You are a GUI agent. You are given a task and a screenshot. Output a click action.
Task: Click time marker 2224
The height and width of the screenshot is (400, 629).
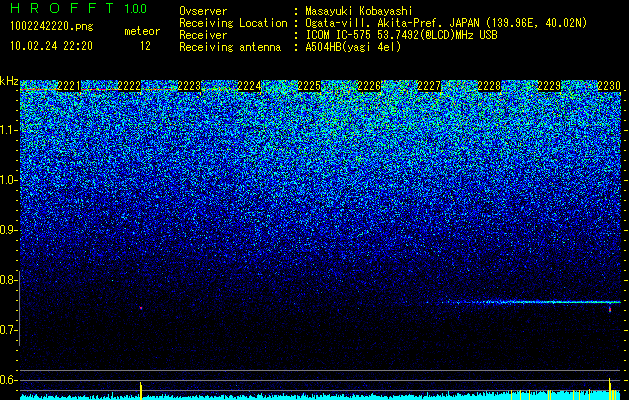pyautogui.click(x=249, y=86)
